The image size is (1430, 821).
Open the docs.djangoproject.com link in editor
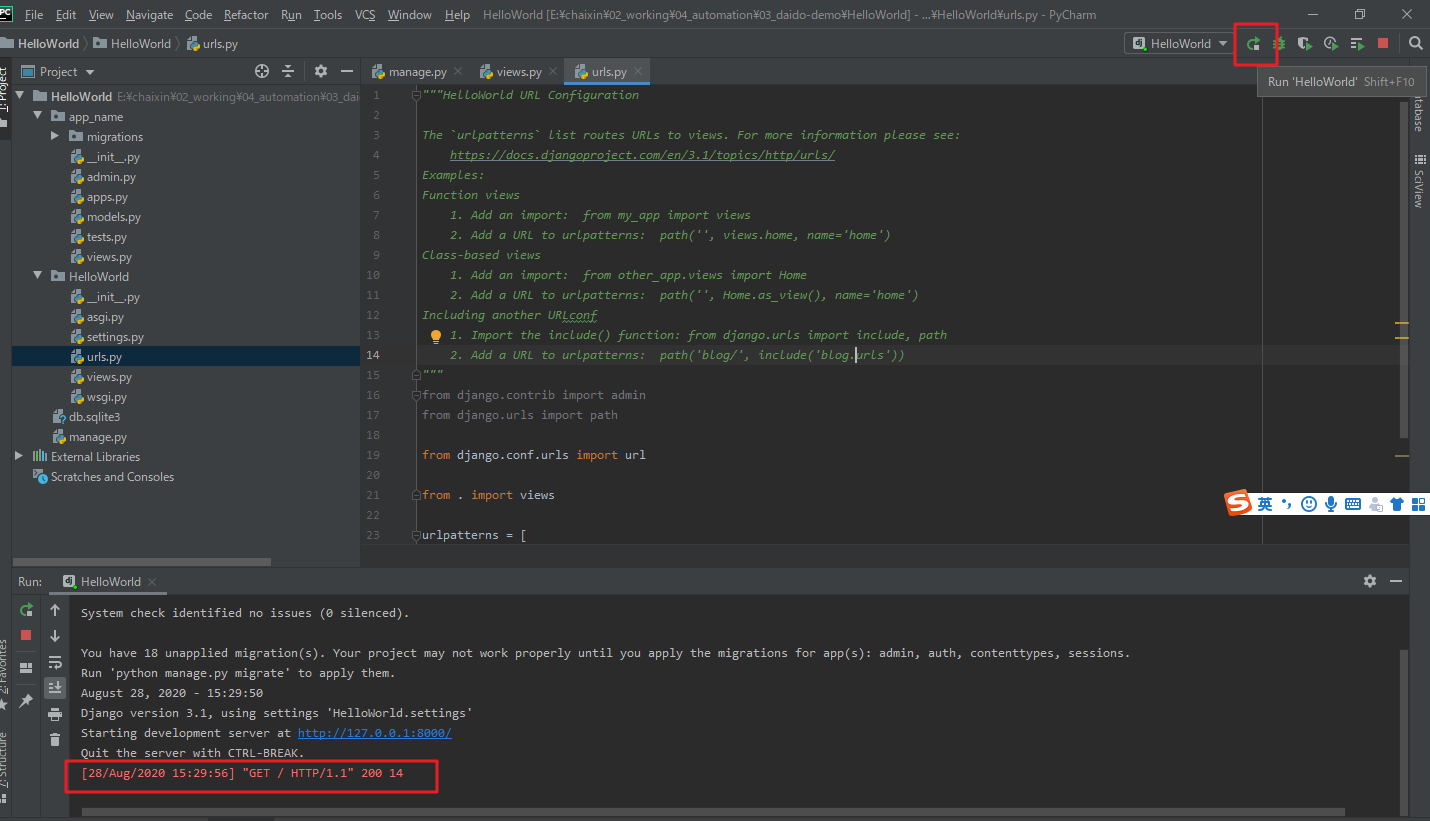(642, 155)
